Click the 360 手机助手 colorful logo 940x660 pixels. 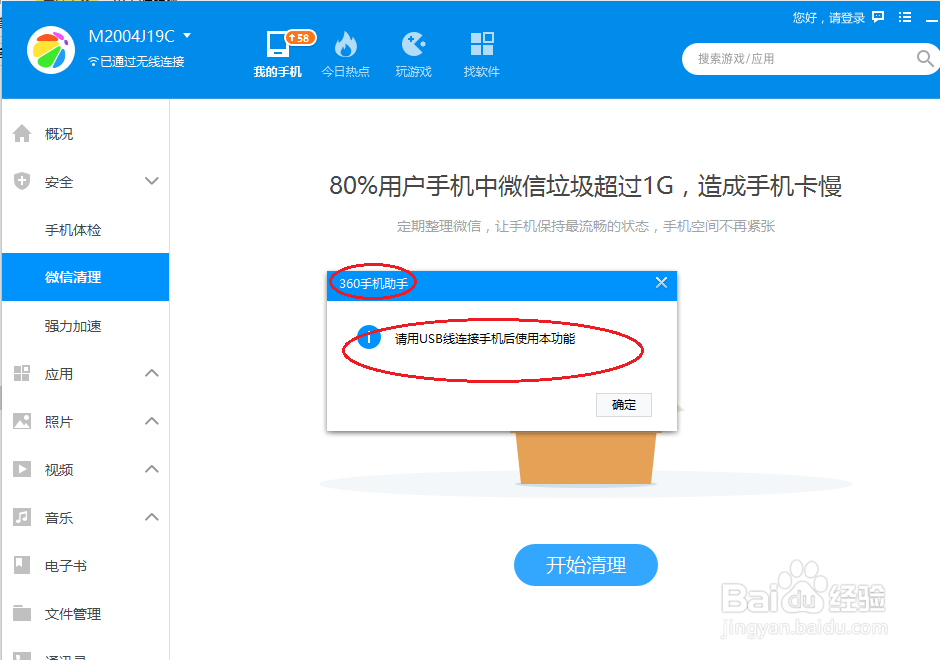(x=51, y=50)
